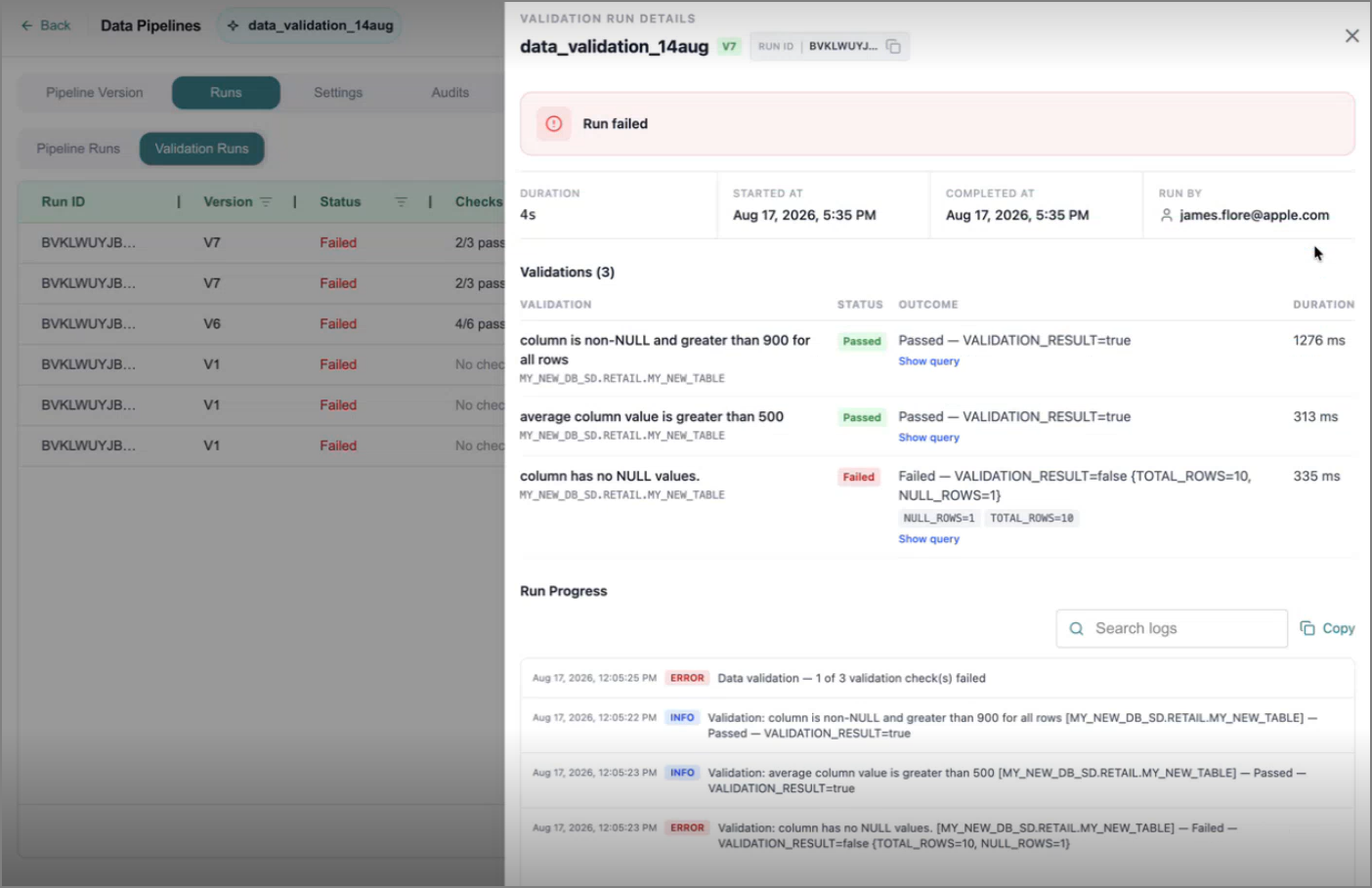Open the Audits tab

coord(450,93)
